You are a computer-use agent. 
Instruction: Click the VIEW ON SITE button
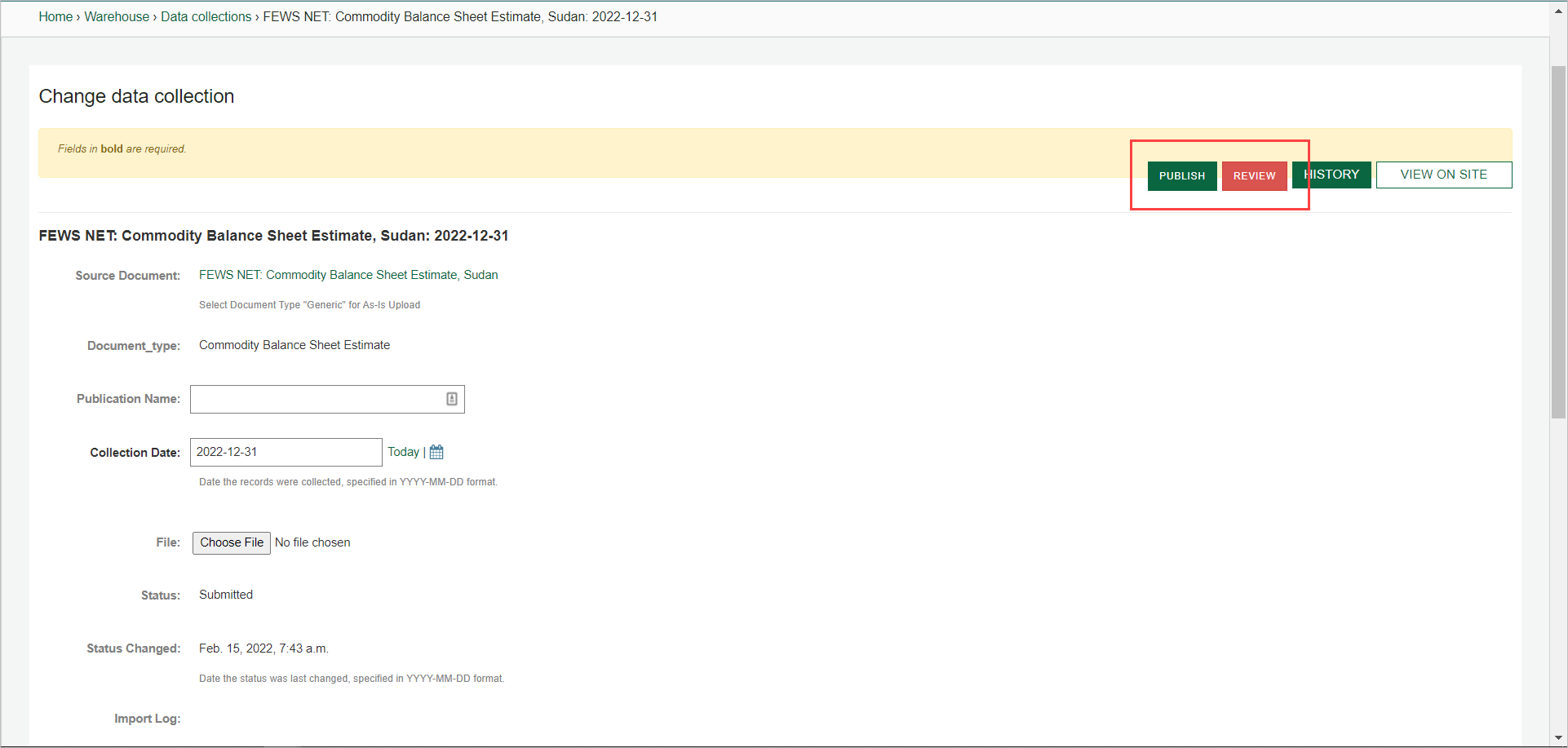1443,175
